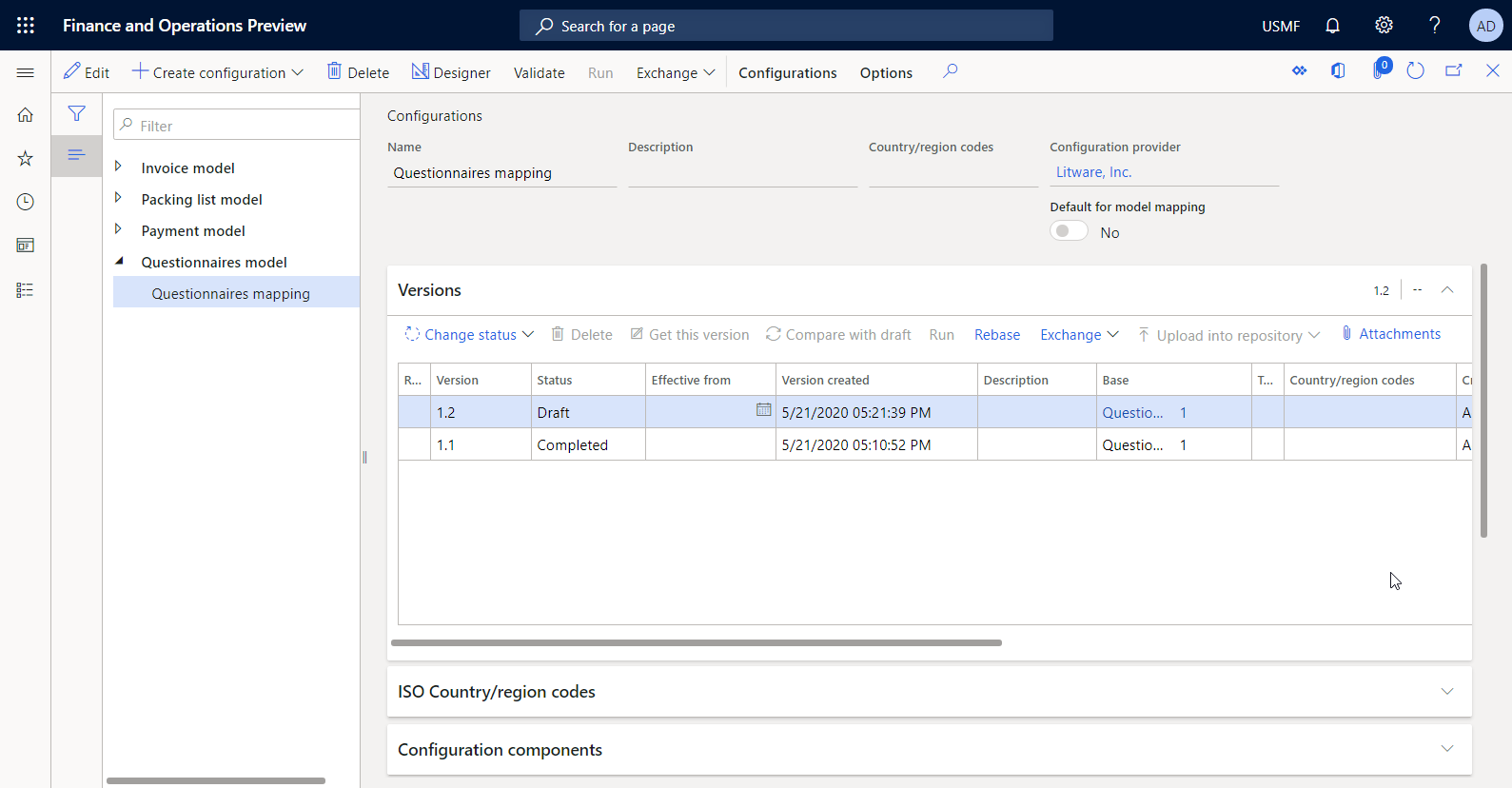The height and width of the screenshot is (788, 1512).
Task: Expand the Invoice model node
Action: click(119, 167)
